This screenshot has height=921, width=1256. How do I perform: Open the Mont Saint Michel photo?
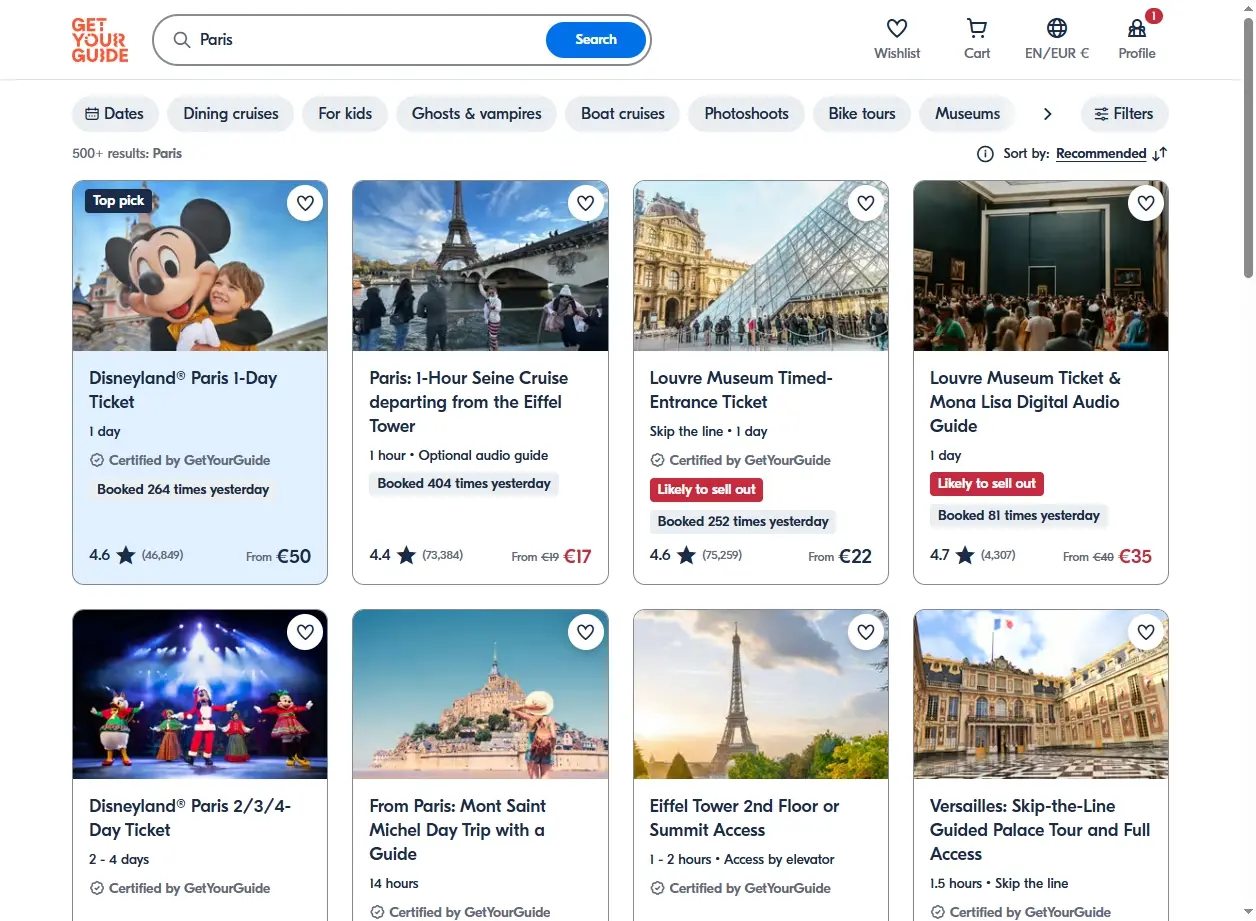480,694
